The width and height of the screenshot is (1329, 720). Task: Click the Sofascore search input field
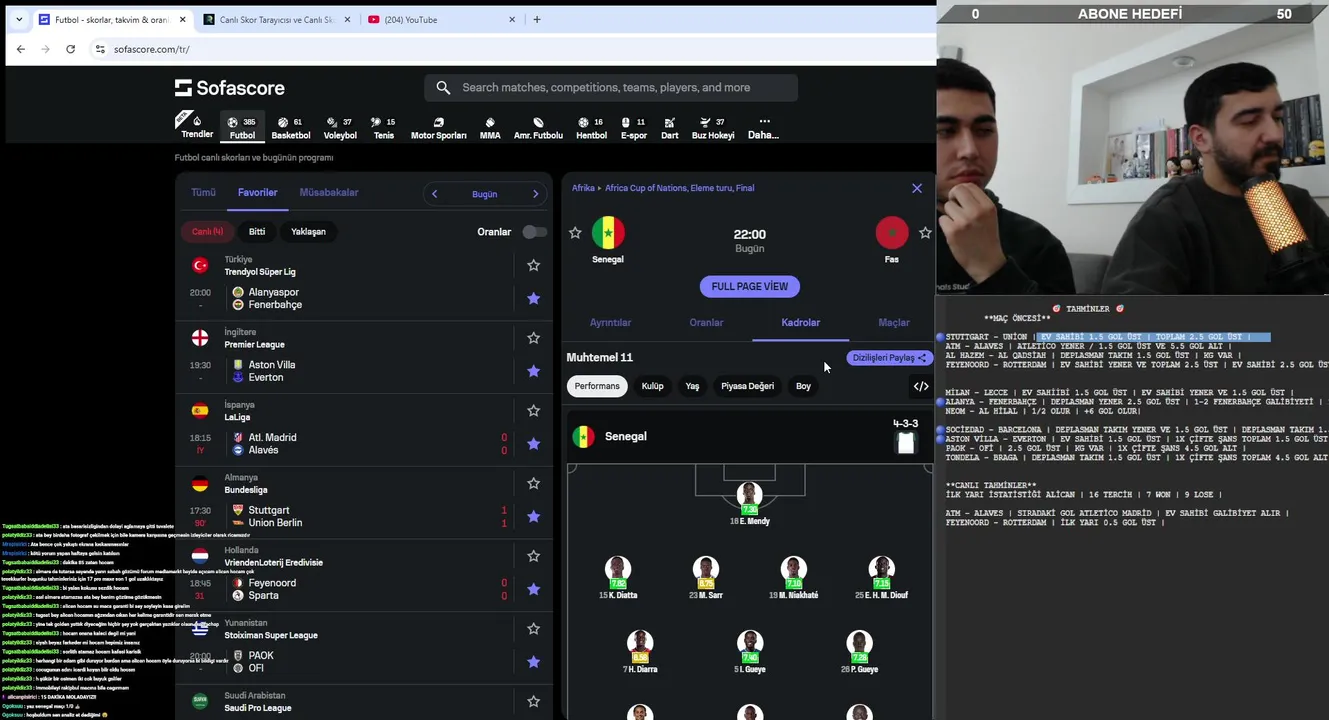coord(611,88)
